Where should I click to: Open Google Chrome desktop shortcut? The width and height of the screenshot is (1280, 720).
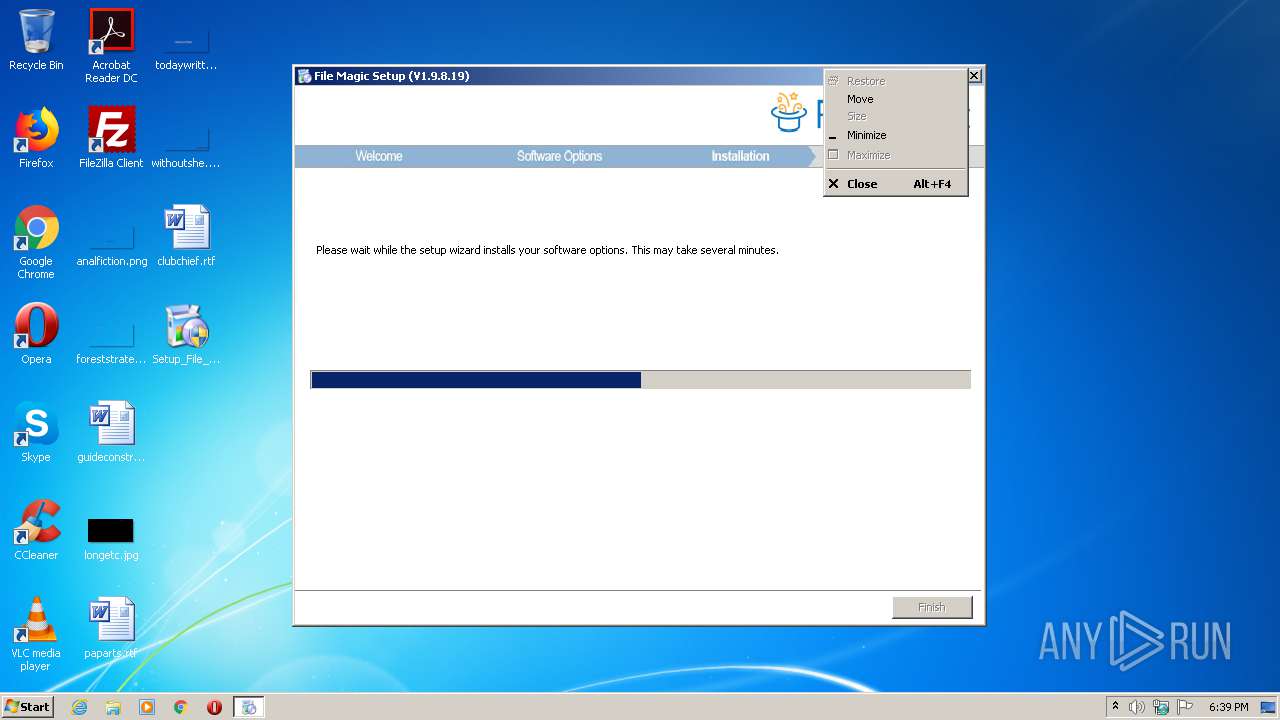36,242
